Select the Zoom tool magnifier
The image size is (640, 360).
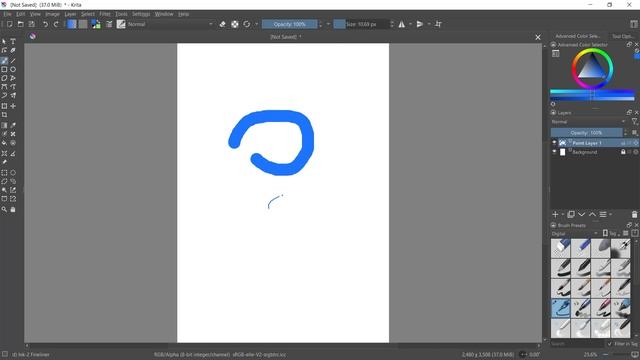(4, 209)
